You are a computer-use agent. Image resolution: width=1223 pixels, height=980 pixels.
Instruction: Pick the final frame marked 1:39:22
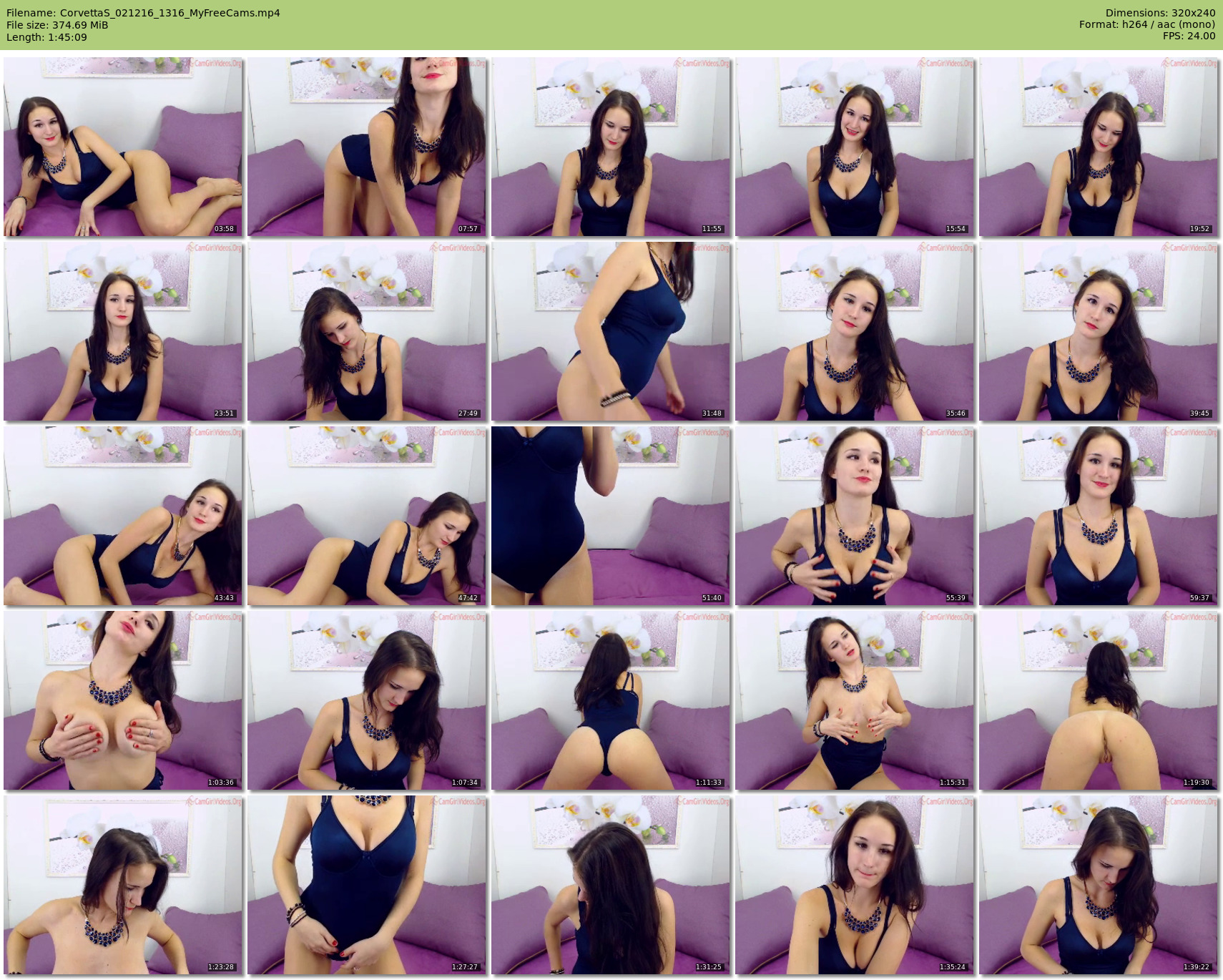(x=1099, y=885)
